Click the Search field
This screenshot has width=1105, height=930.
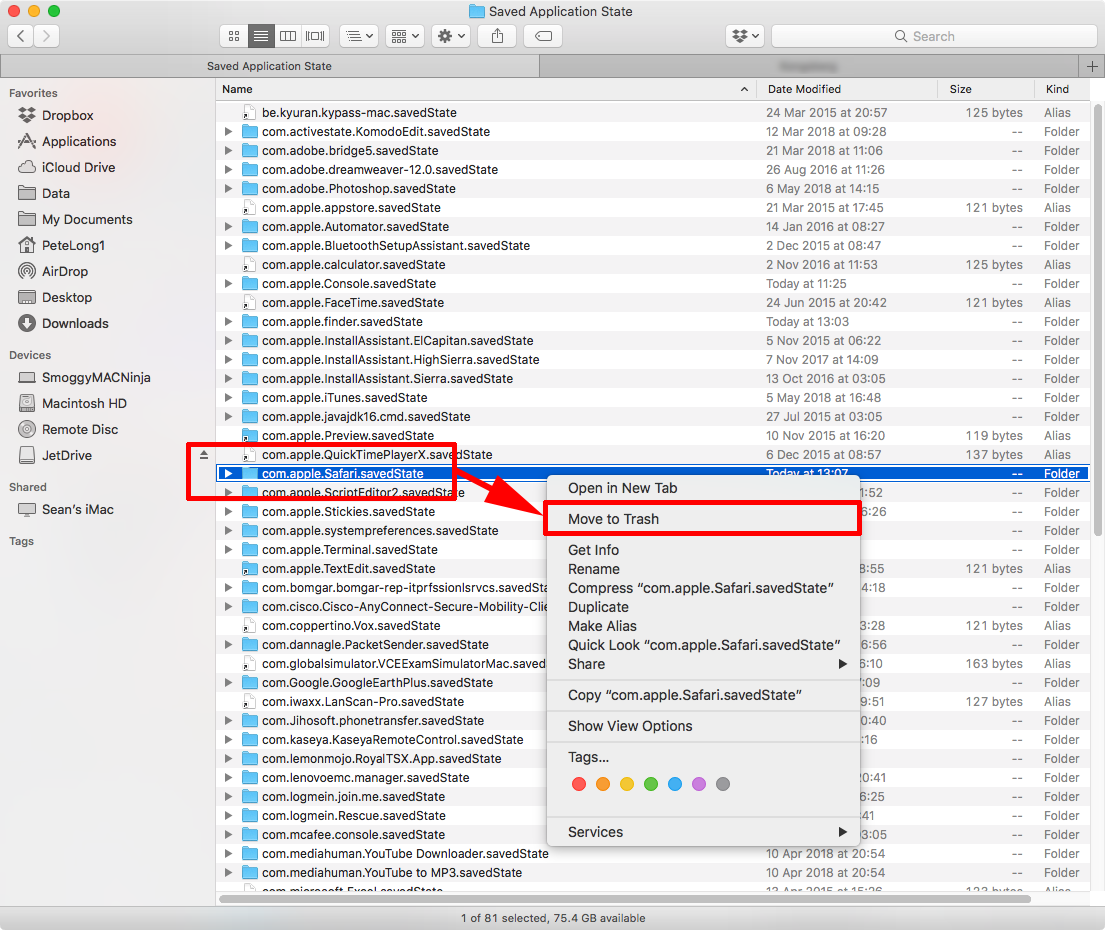click(934, 36)
